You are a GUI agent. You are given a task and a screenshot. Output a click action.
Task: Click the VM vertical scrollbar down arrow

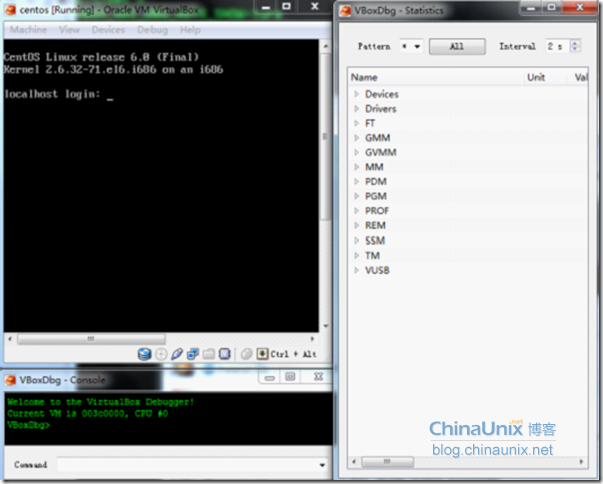coord(326,326)
